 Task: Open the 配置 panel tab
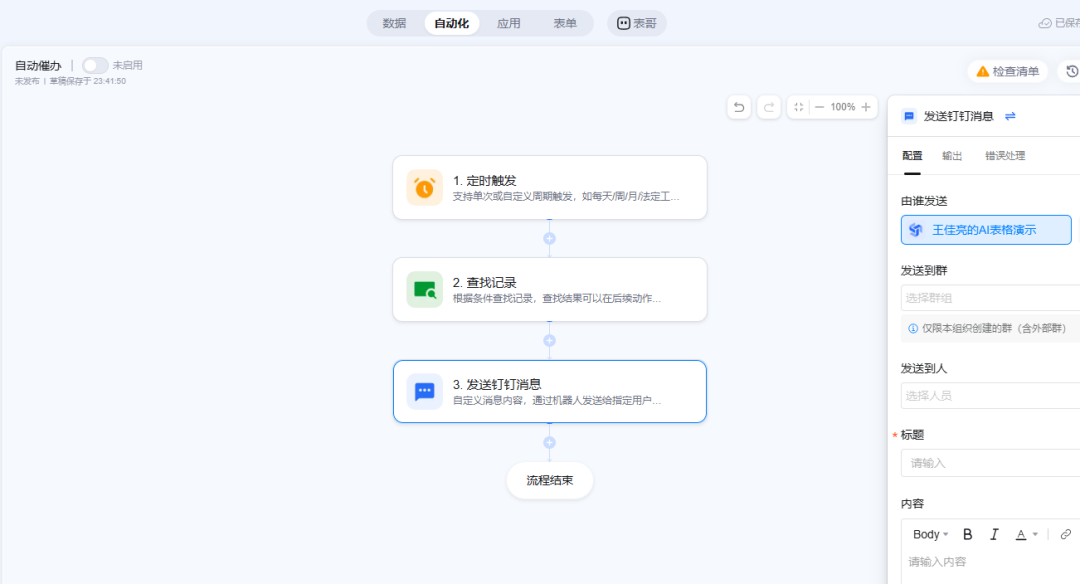click(x=912, y=156)
